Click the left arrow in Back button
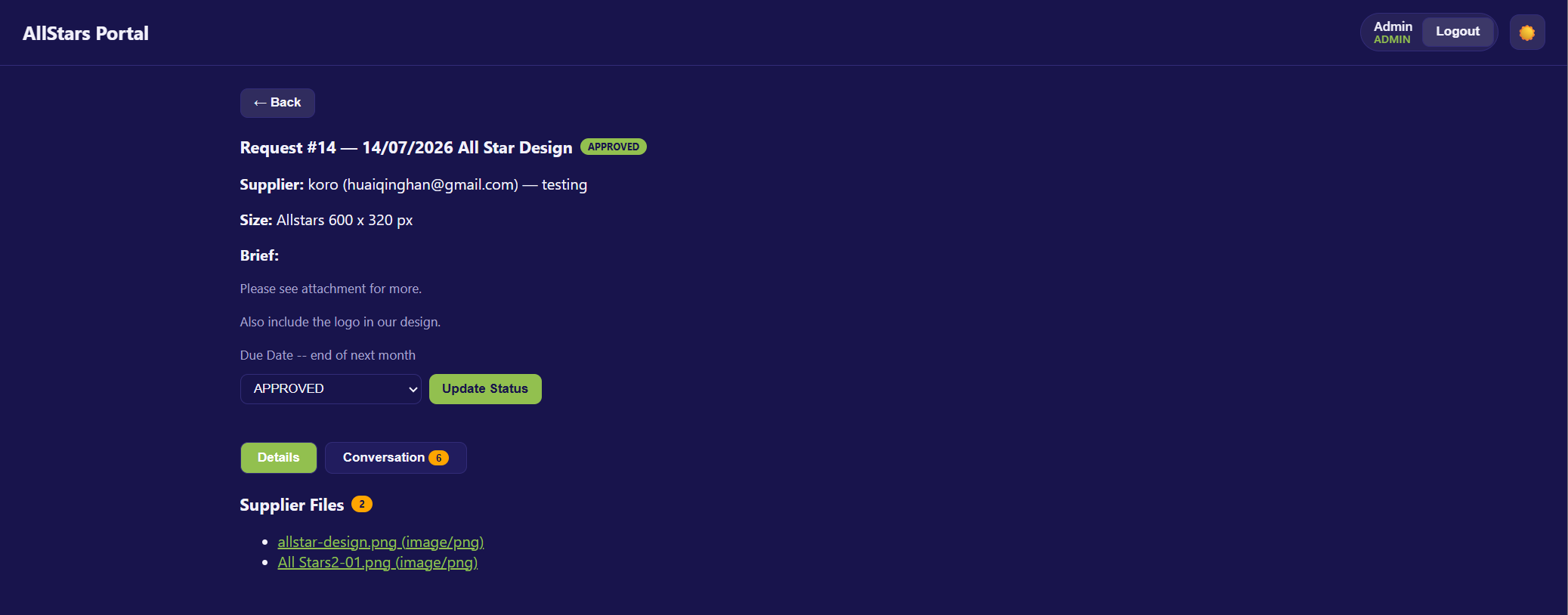Image resolution: width=1568 pixels, height=615 pixels. click(260, 103)
